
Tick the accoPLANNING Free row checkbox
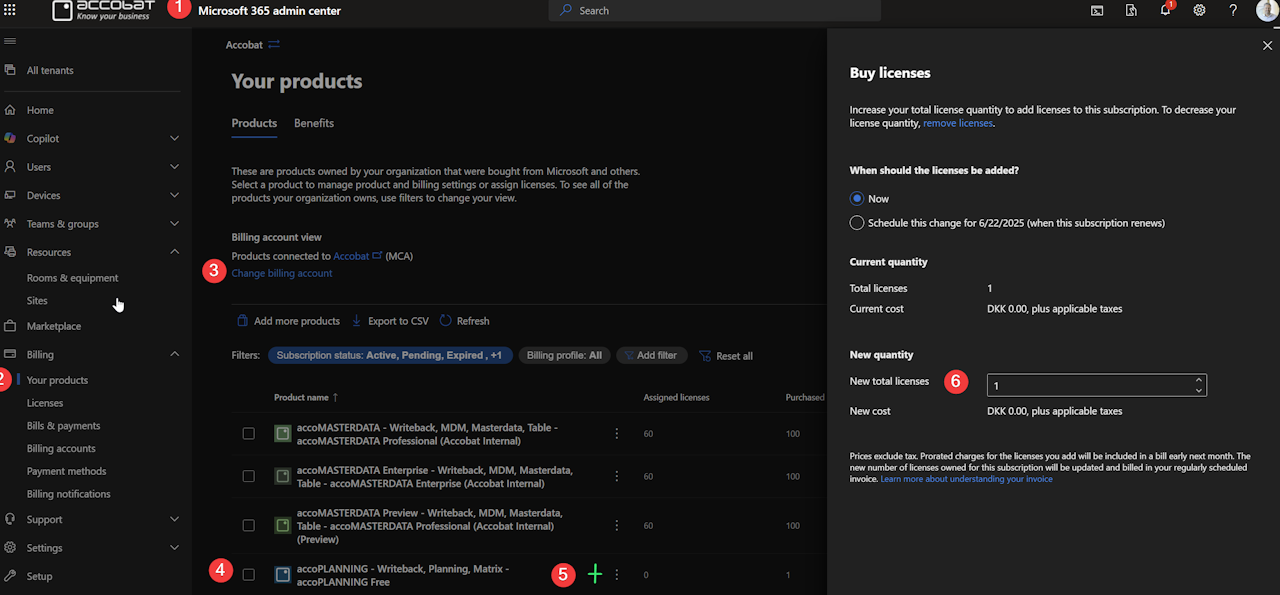coord(249,575)
